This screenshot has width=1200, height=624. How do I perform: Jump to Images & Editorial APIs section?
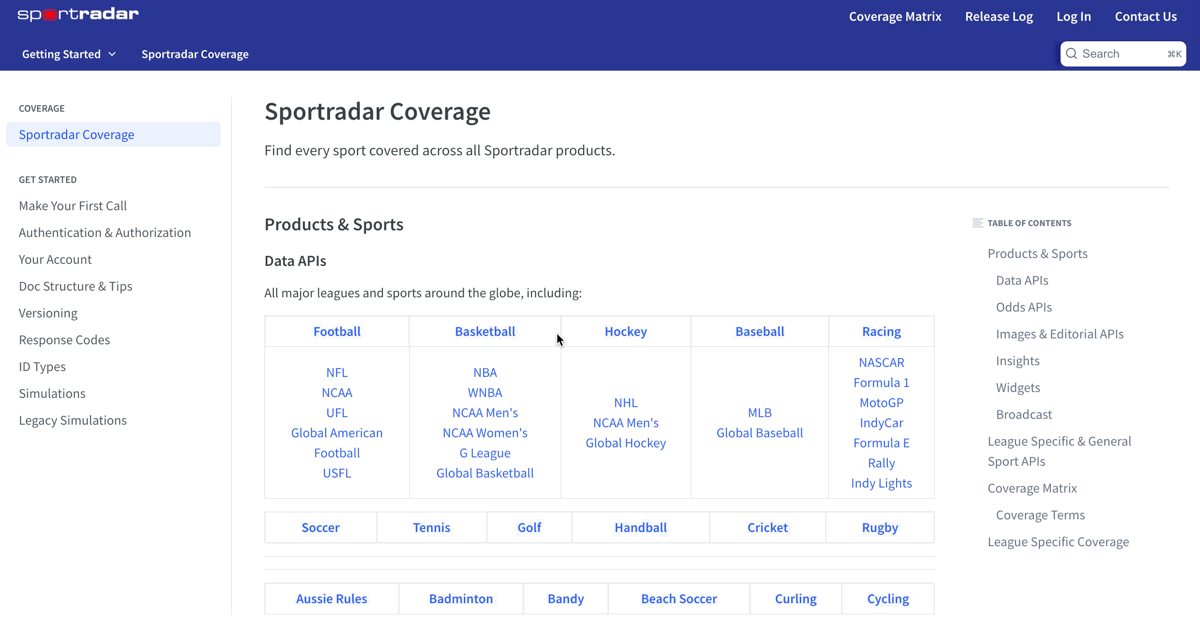[x=1060, y=334]
